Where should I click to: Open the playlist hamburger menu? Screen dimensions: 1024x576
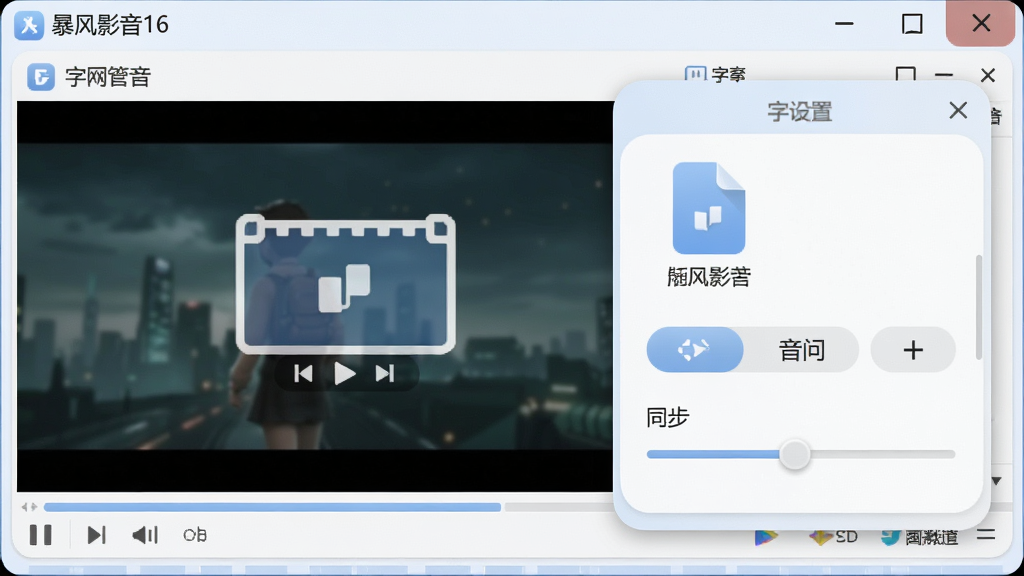point(986,534)
